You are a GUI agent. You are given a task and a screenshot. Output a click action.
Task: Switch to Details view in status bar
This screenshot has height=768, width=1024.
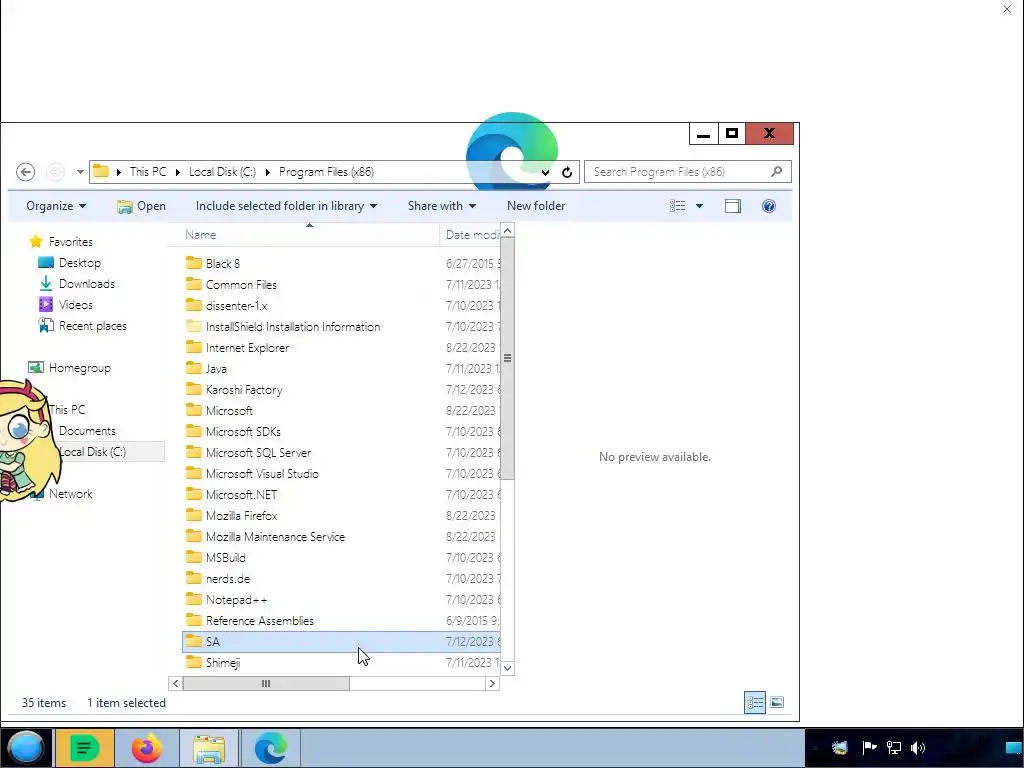754,703
